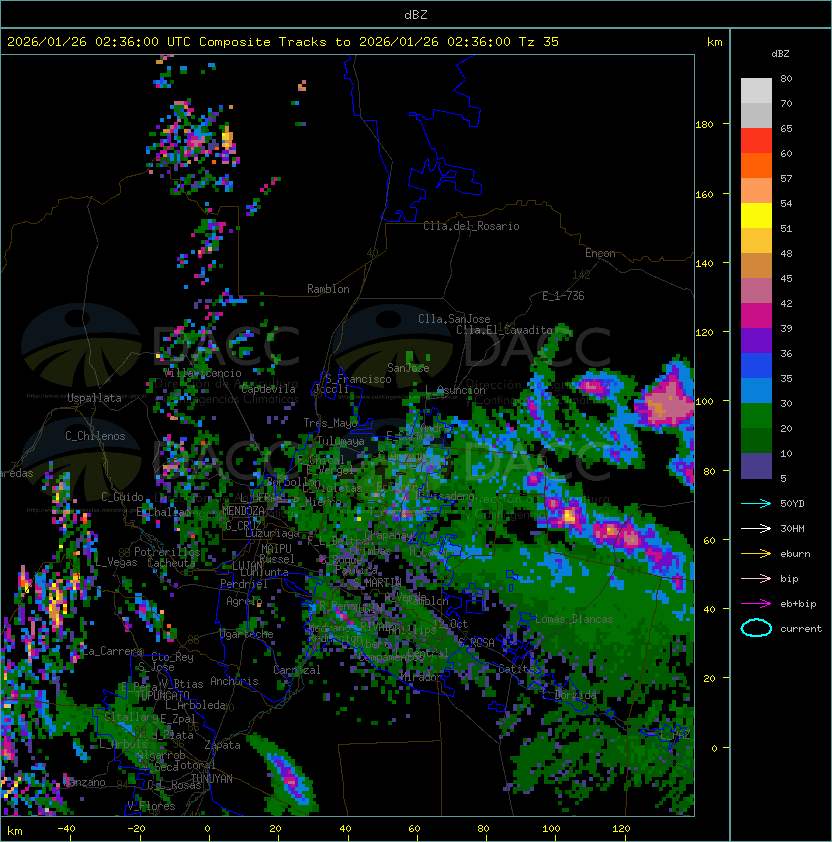Click the 'Perdriel' map label

point(244,584)
